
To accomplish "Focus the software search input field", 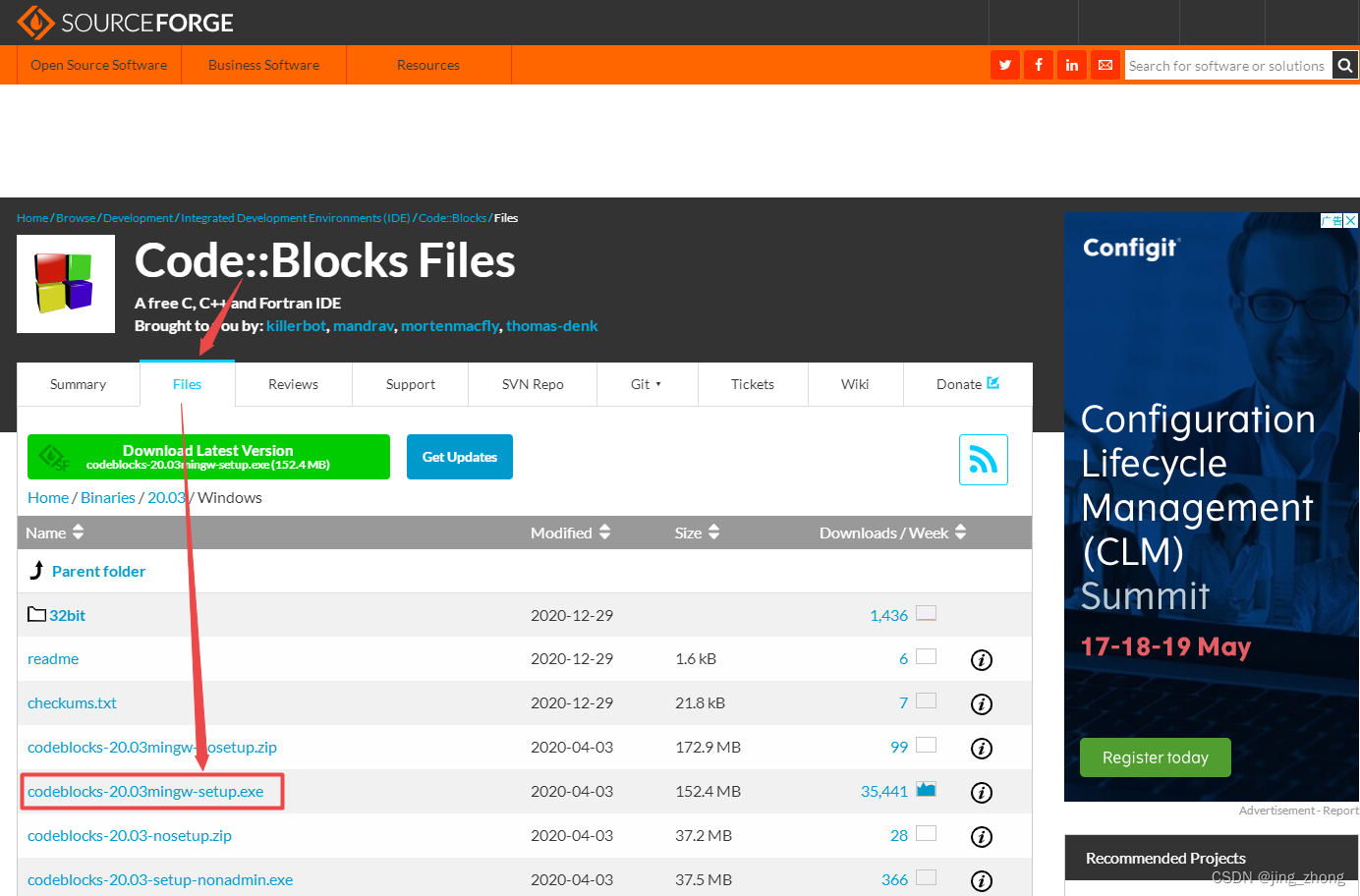I will (1228, 66).
